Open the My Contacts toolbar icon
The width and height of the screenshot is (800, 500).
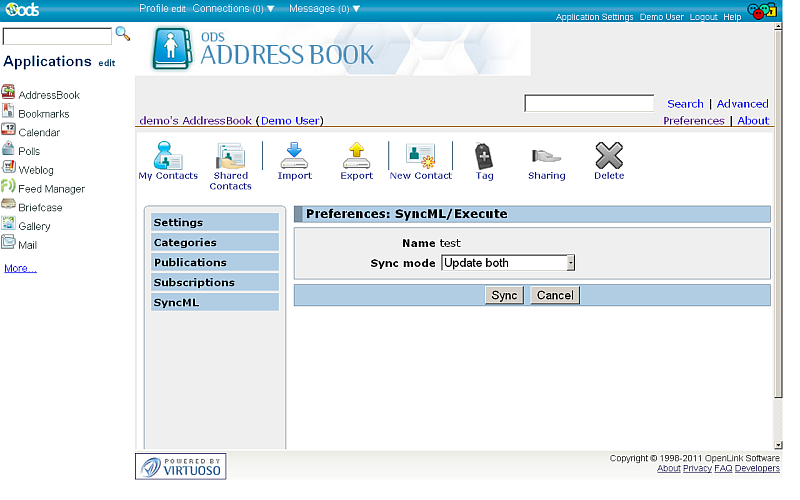pyautogui.click(x=168, y=156)
